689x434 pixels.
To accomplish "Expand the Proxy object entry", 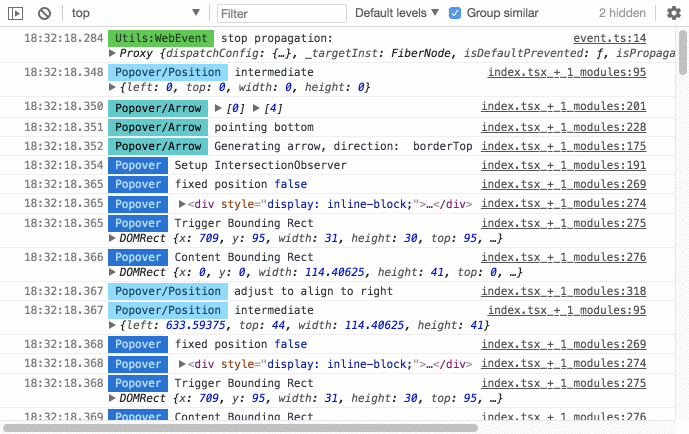I will coord(112,53).
